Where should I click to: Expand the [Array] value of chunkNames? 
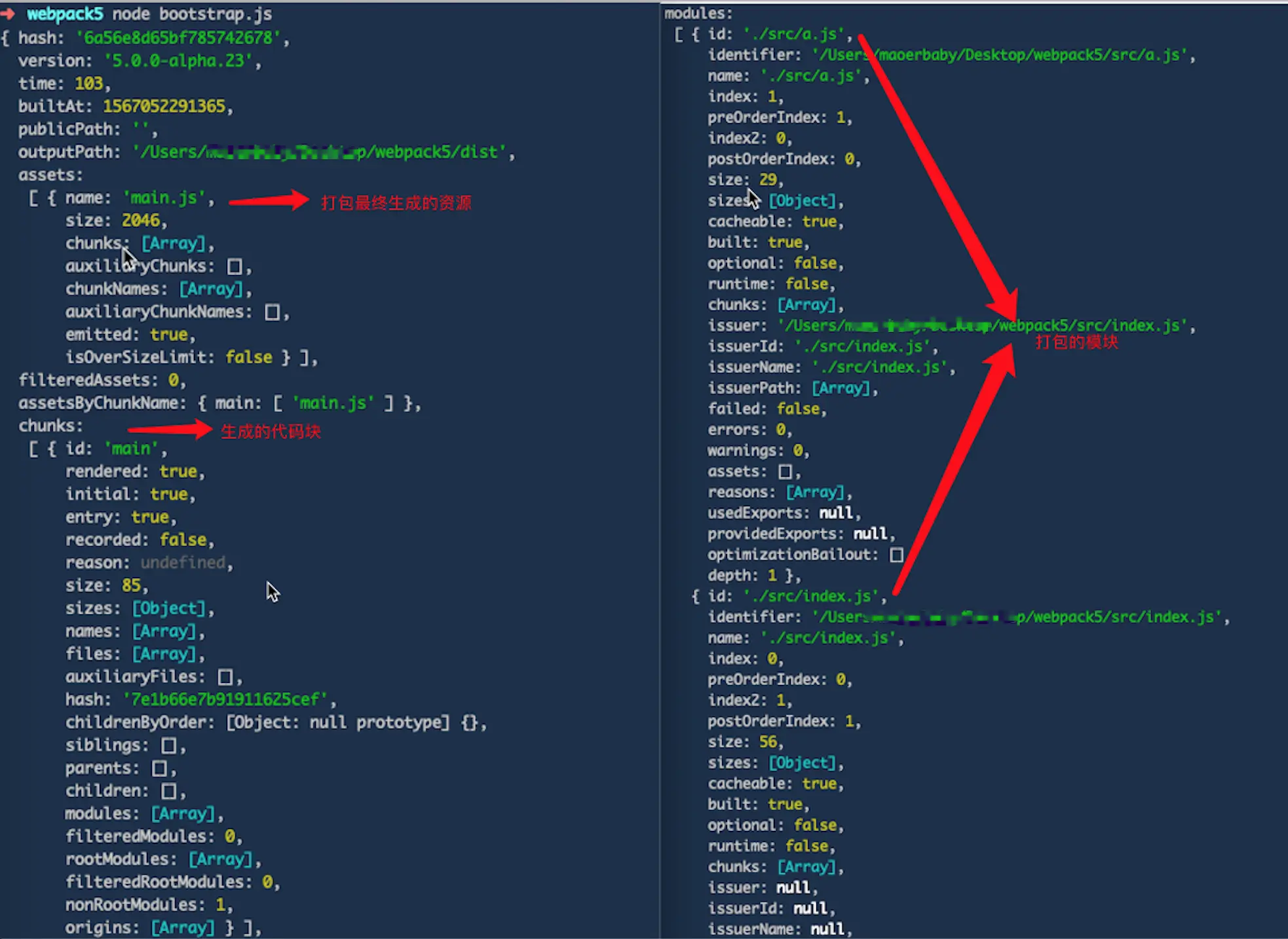tap(212, 289)
